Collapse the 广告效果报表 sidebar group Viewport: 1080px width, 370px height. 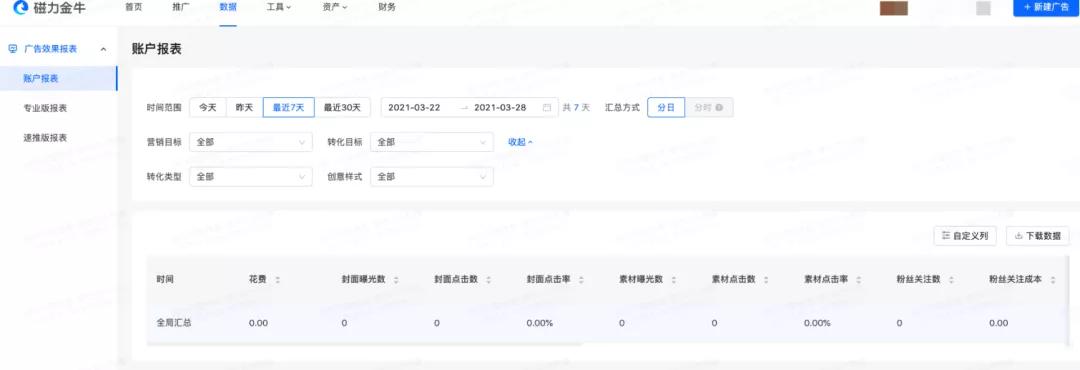pyautogui.click(x=103, y=49)
